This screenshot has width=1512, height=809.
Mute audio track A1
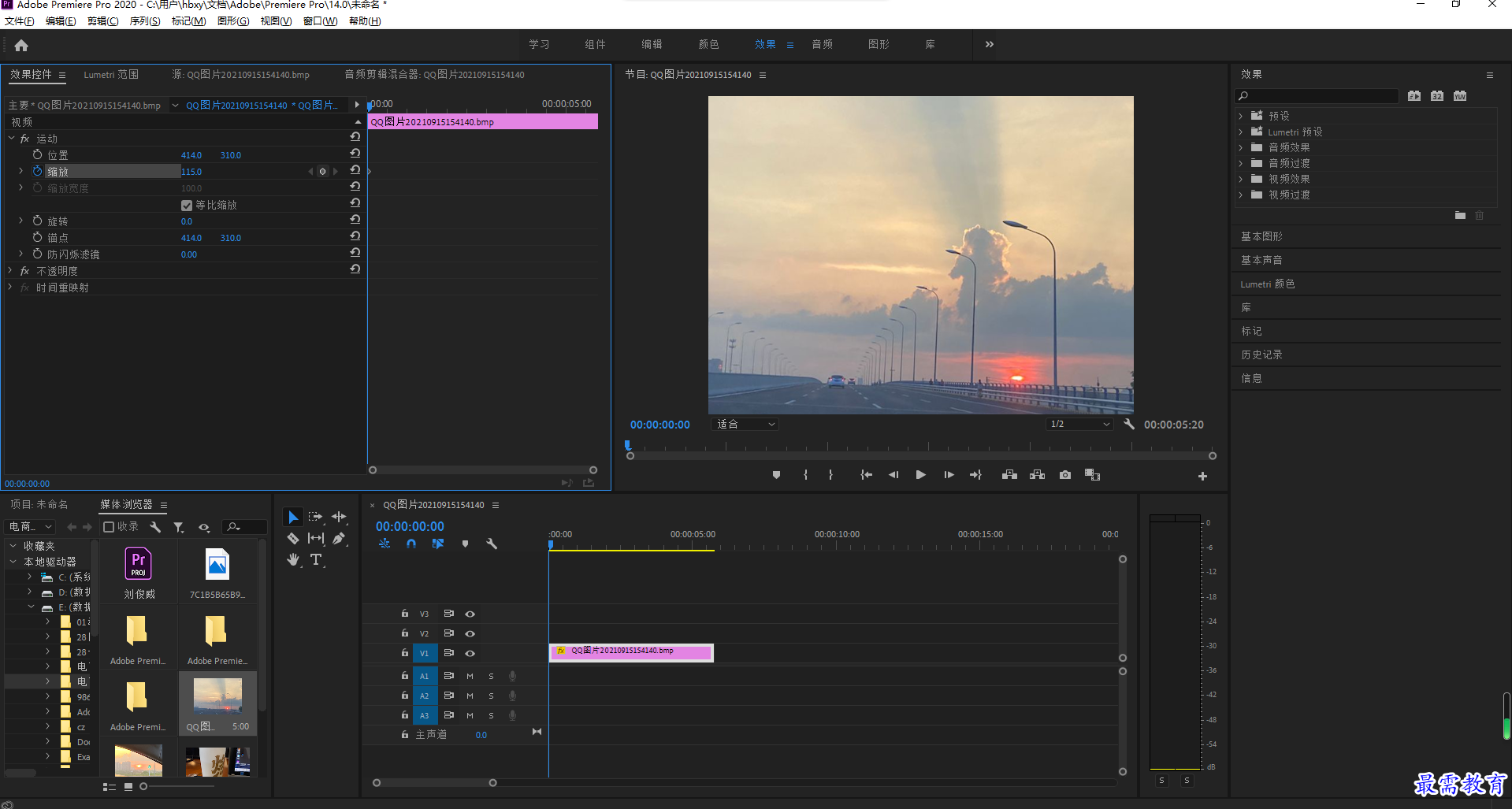pos(470,676)
